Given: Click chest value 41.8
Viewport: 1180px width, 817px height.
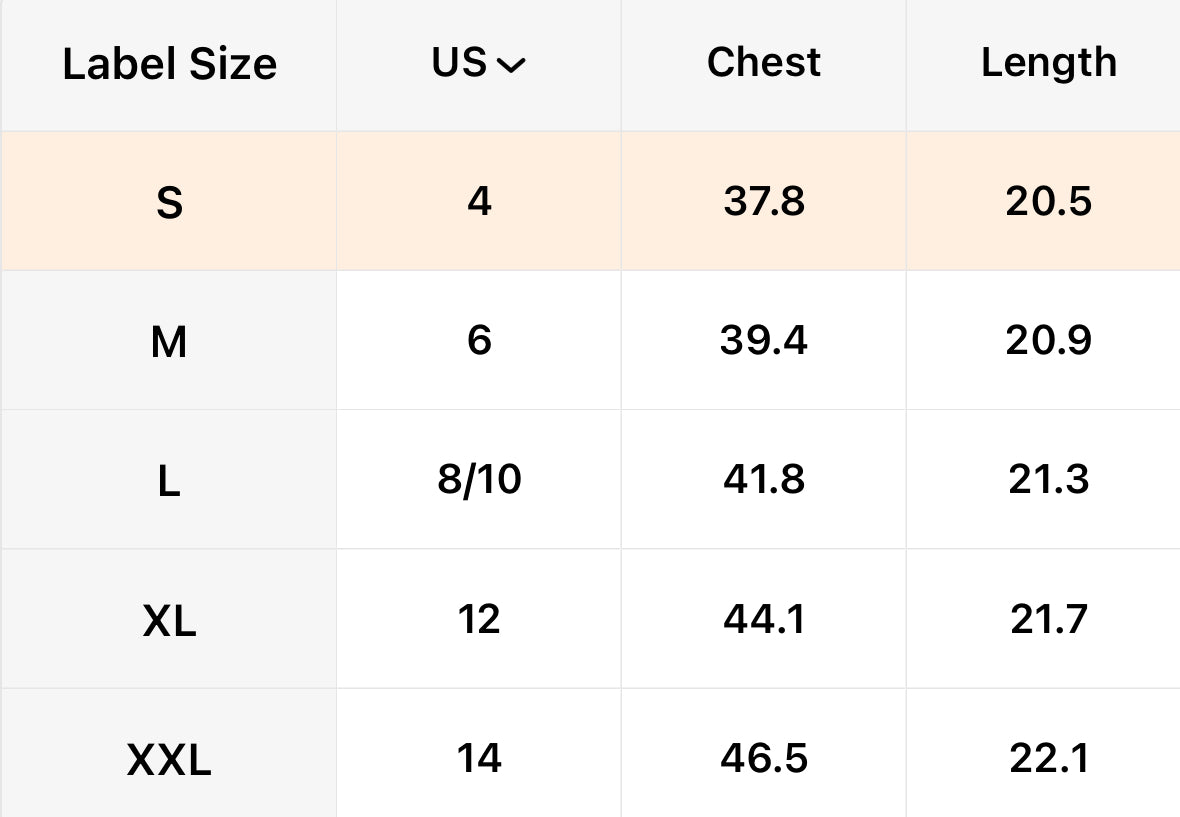Looking at the screenshot, I should coord(763,481).
